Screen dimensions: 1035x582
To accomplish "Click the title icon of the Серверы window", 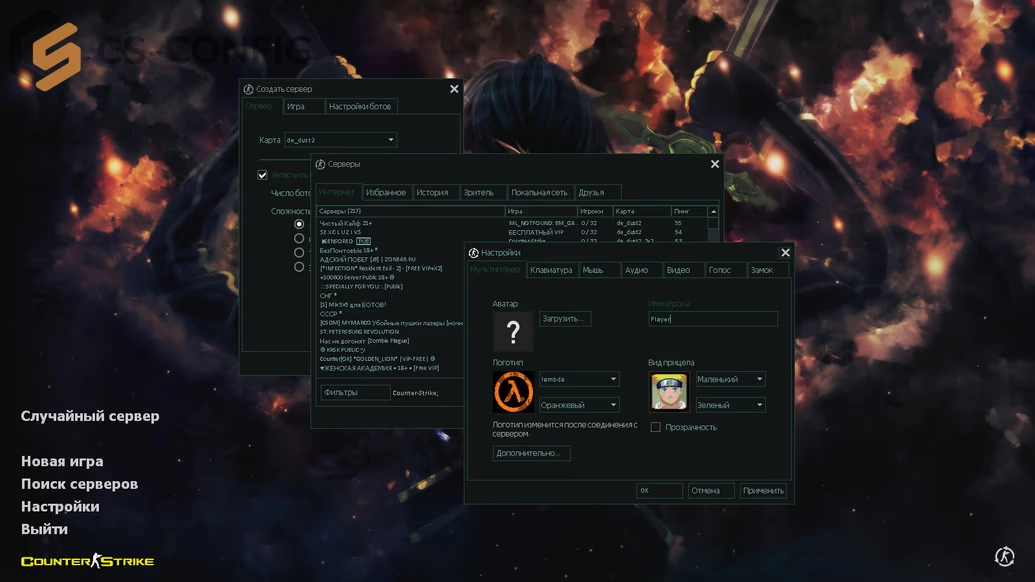I will coord(320,164).
